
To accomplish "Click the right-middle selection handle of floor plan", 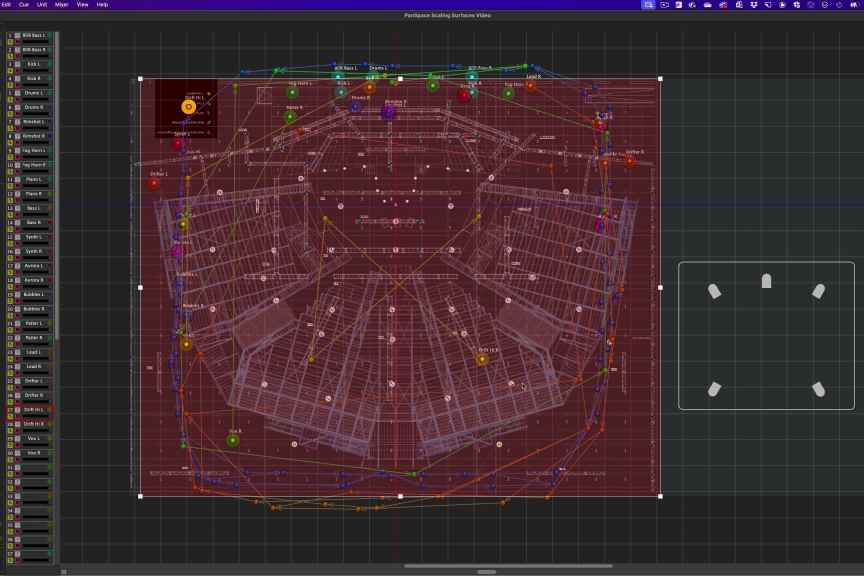I will [x=660, y=287].
